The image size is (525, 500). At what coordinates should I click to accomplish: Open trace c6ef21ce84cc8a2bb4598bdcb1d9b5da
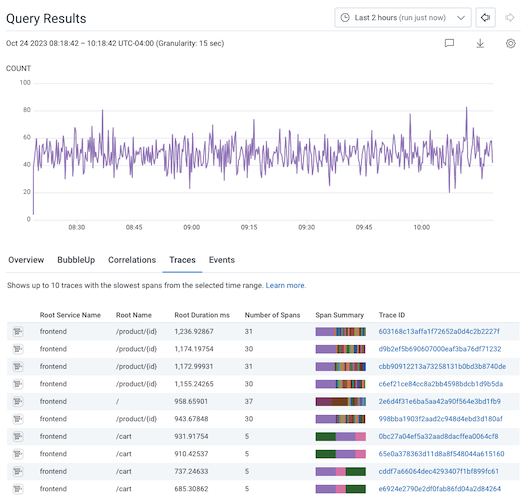[441, 384]
